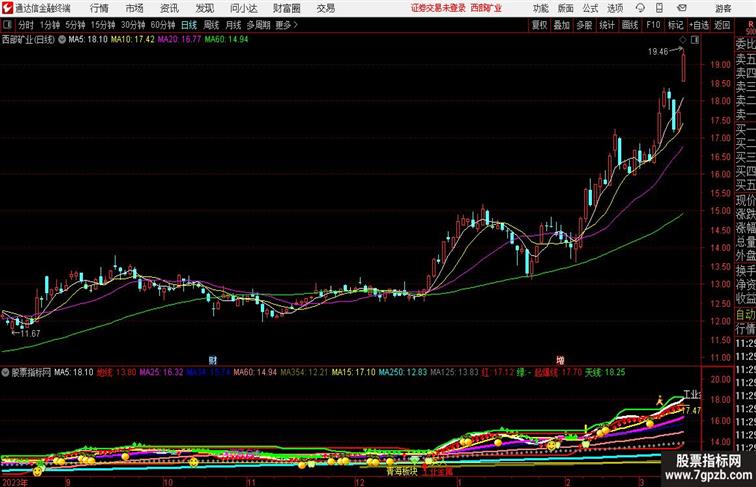Click the magenta MA20: 16.77 label
This screenshot has height=487, width=756.
(179, 40)
